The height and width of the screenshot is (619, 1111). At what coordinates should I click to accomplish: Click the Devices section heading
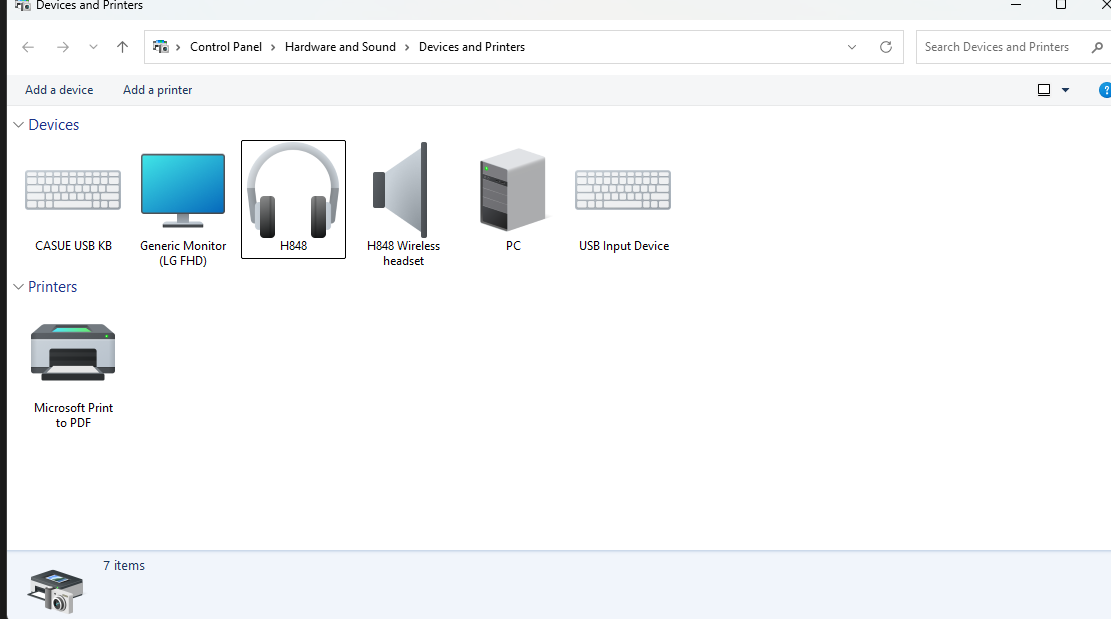click(x=54, y=125)
